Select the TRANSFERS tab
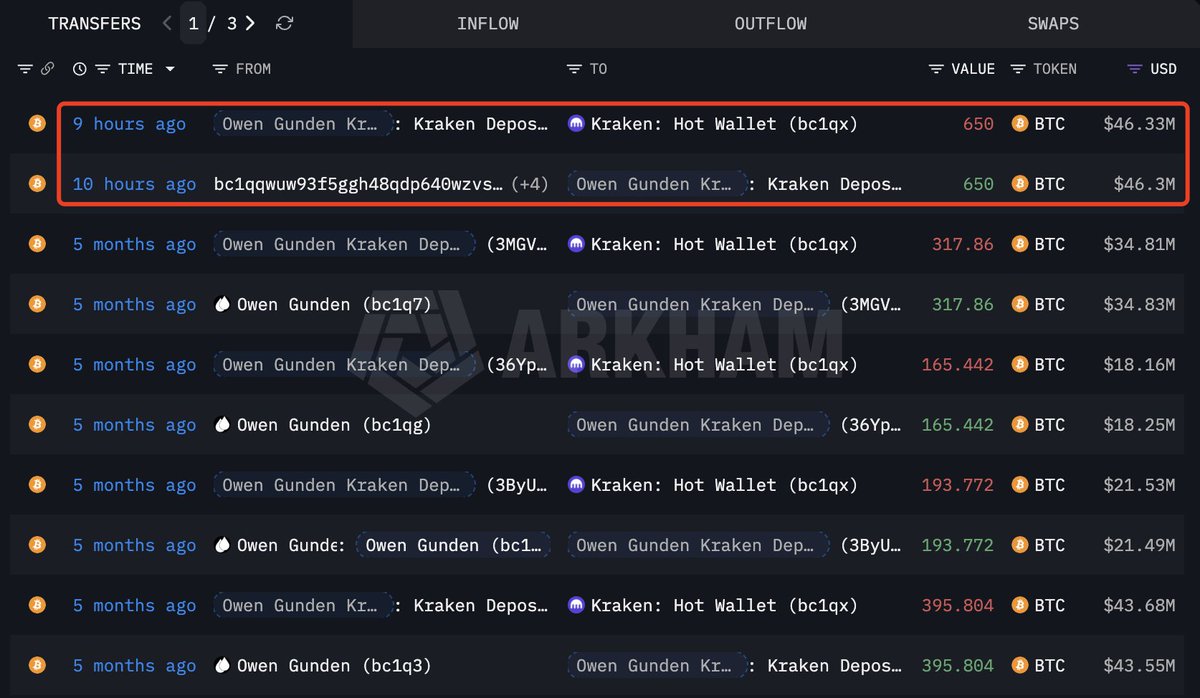1200x698 pixels. (94, 23)
